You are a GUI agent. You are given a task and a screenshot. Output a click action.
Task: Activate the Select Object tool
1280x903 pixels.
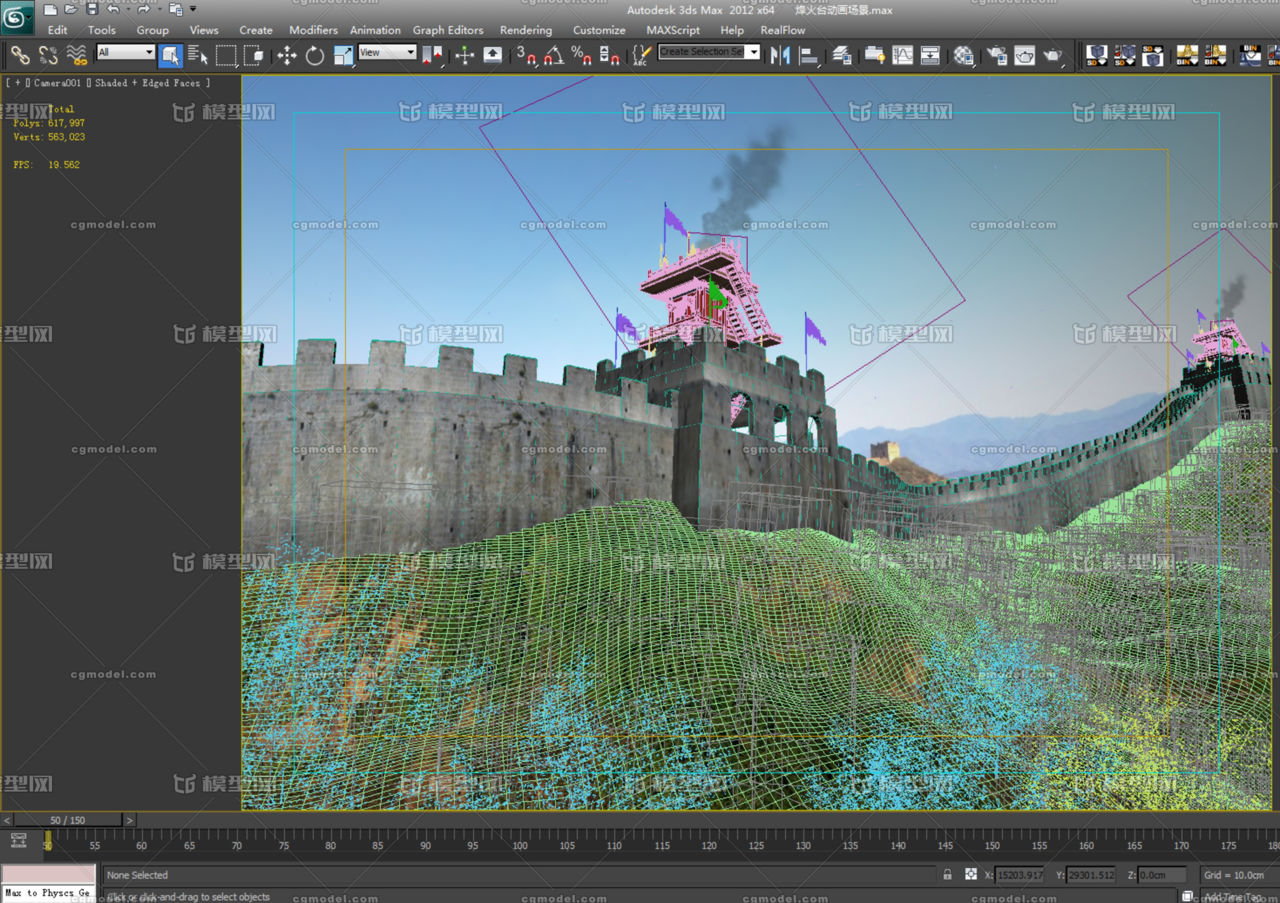click(x=170, y=55)
